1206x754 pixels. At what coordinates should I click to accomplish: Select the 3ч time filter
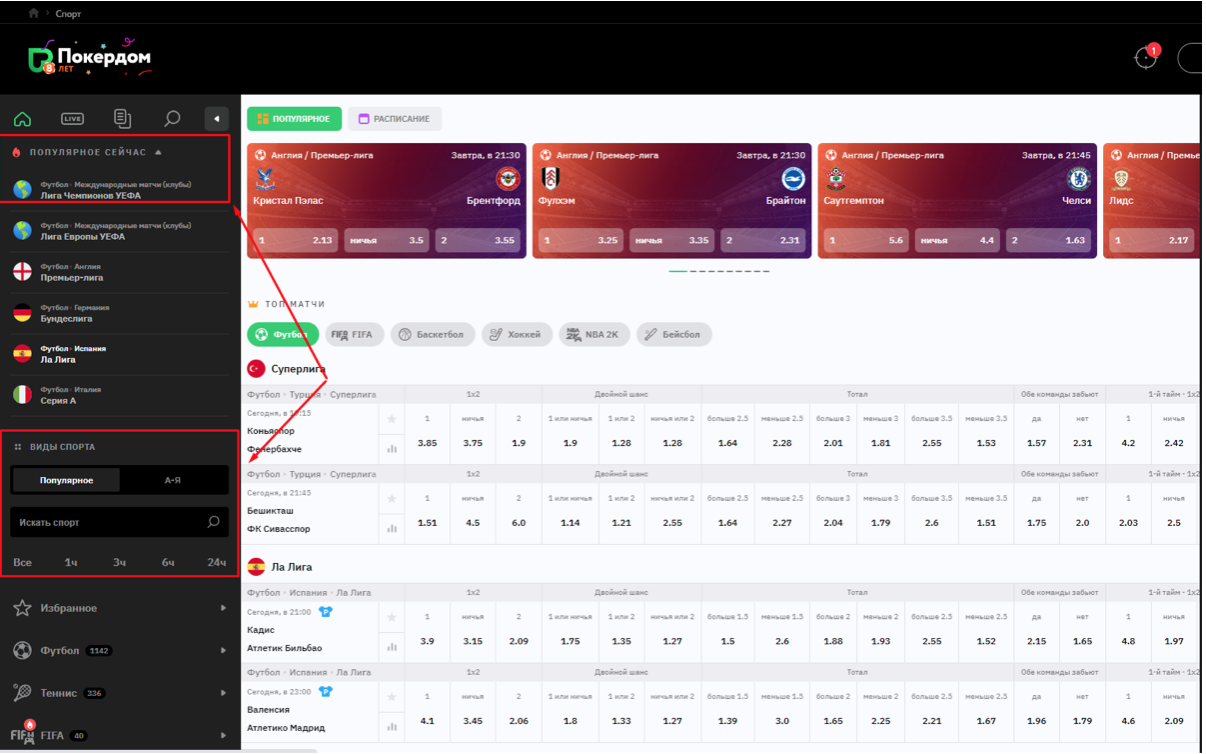point(119,563)
